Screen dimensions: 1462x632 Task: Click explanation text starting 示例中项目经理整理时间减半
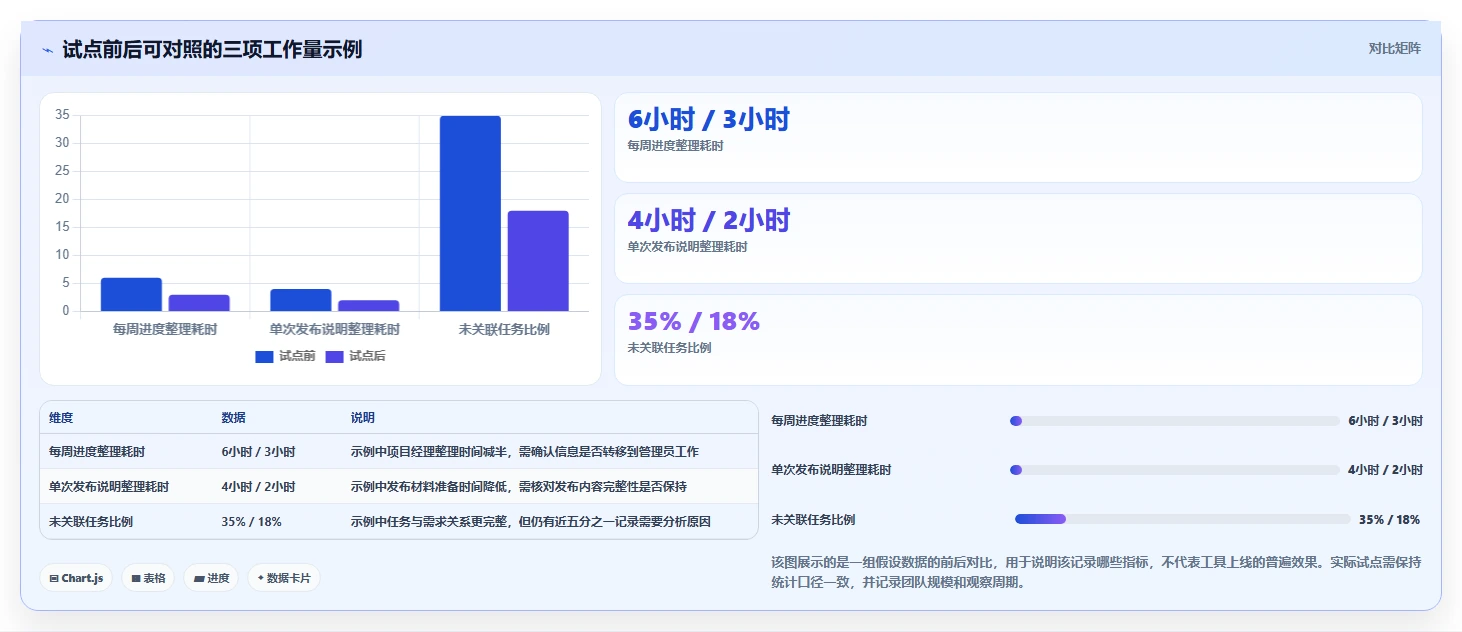(x=524, y=452)
